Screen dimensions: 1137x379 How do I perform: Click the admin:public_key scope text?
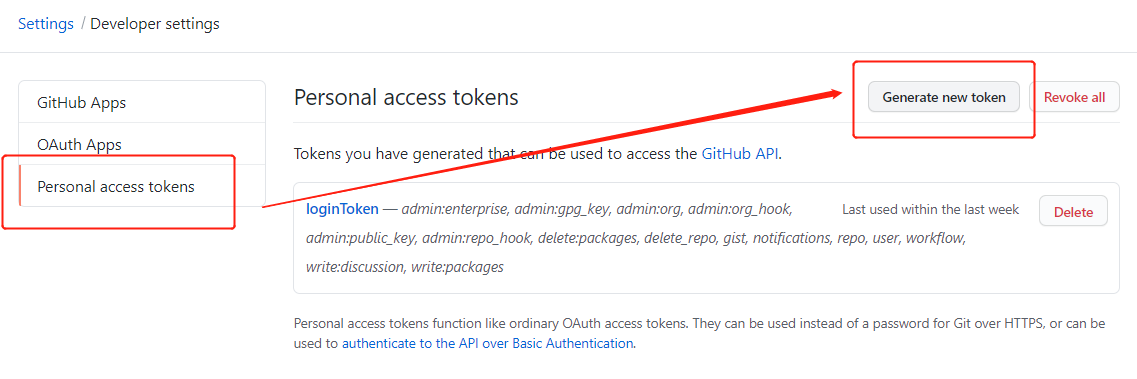[x=360, y=238]
